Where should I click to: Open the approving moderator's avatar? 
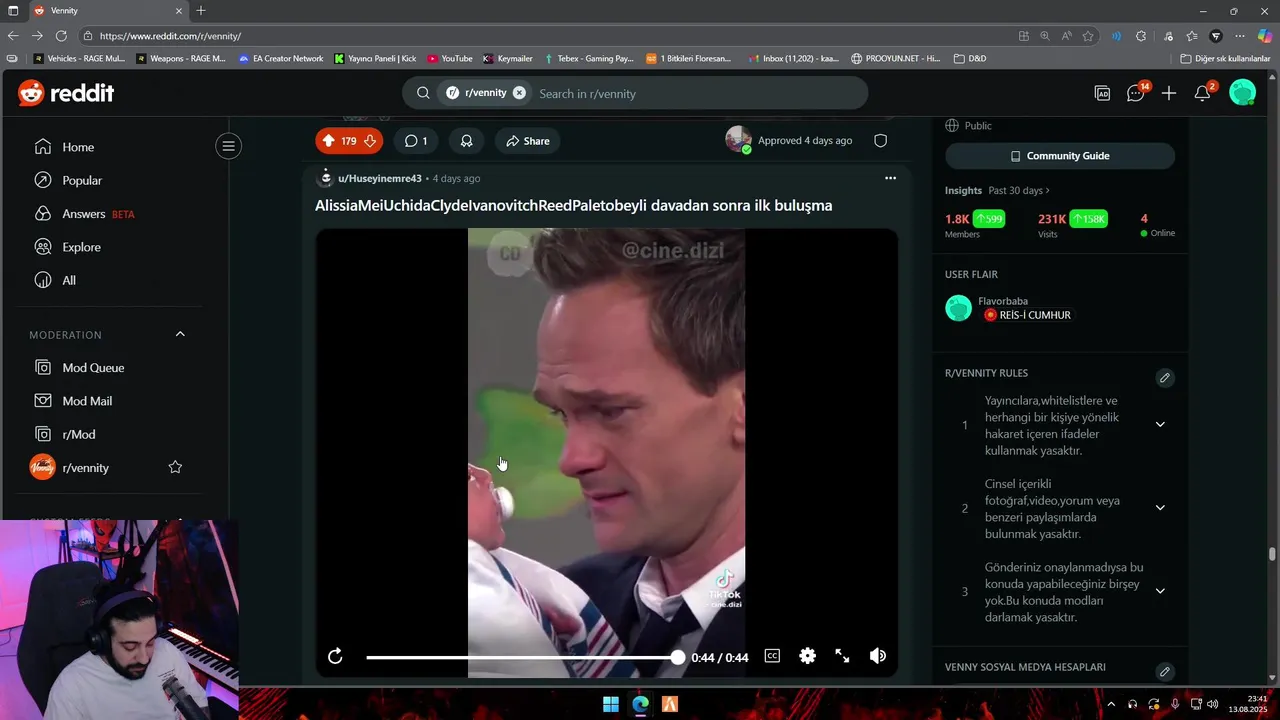point(738,140)
